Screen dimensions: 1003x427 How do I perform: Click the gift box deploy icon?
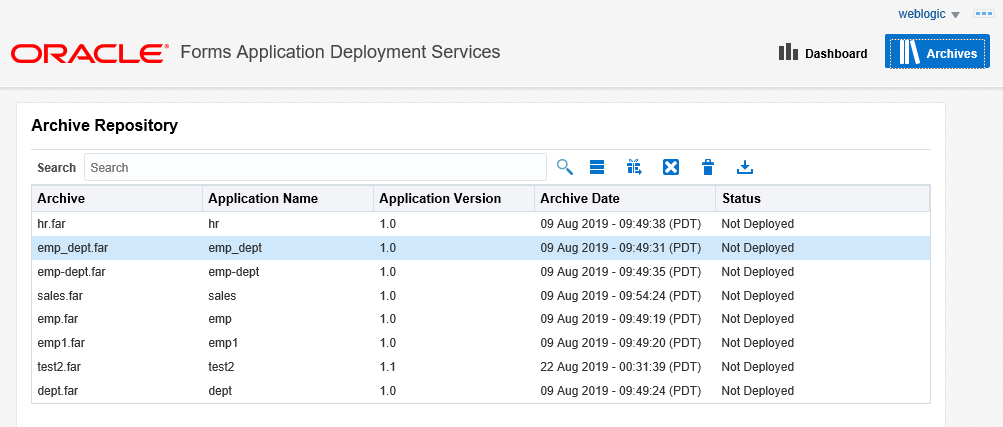(x=634, y=167)
